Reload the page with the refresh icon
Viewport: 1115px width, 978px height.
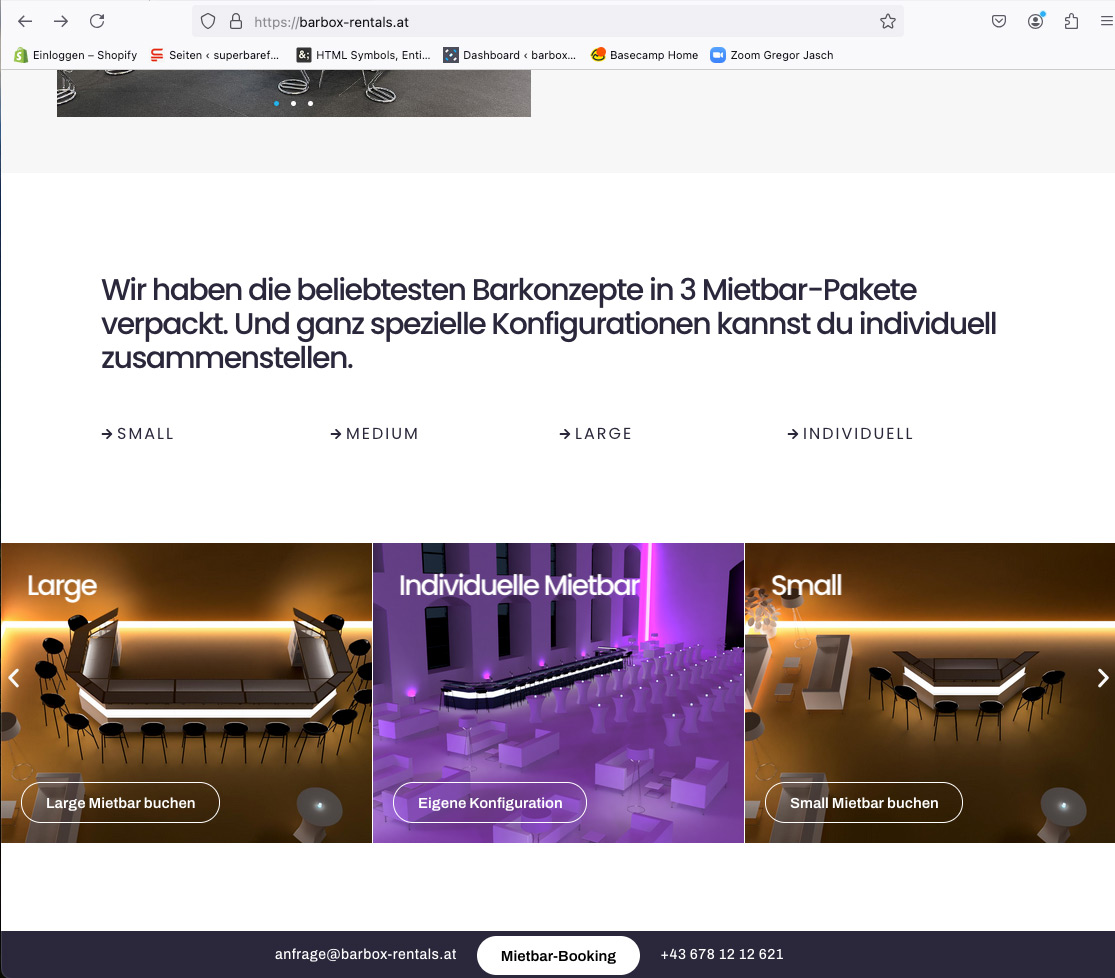pyautogui.click(x=97, y=21)
